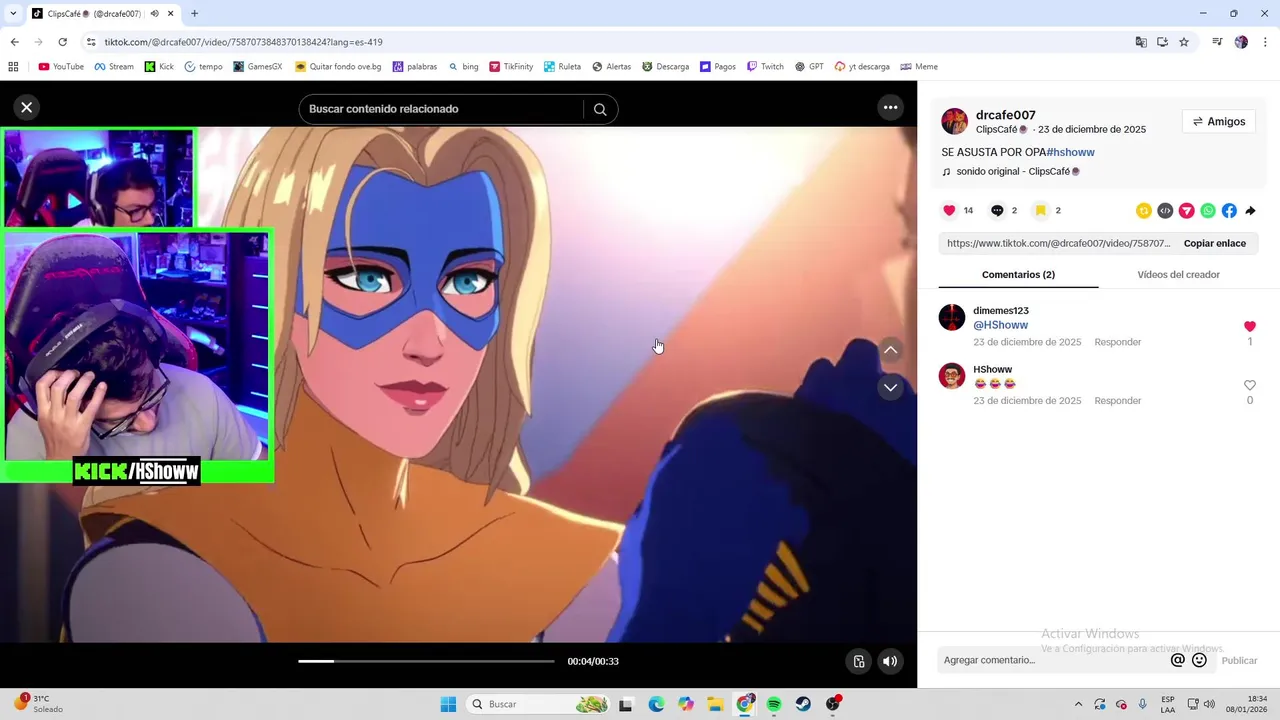Open the #hshoww hashtag link
Screen dimensions: 1280x720
tap(1070, 152)
